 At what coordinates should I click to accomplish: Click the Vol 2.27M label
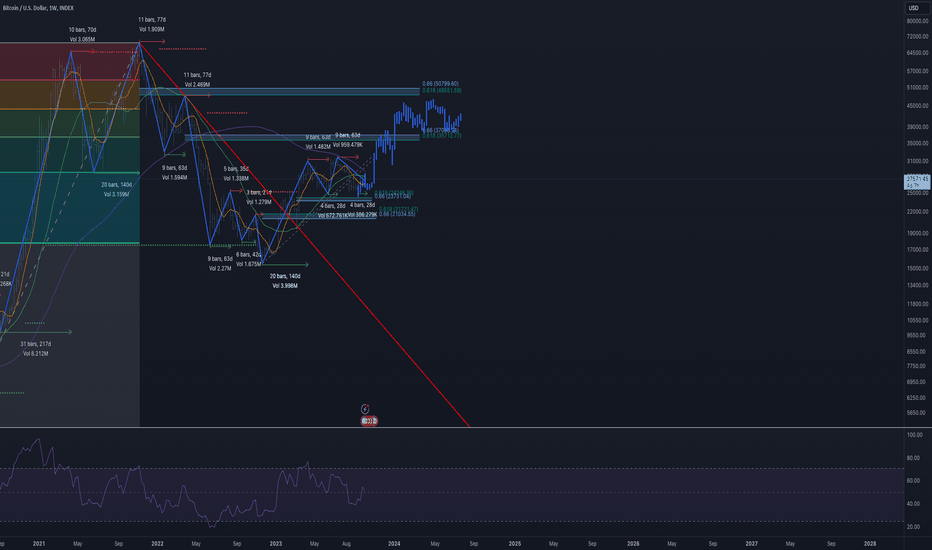pos(220,268)
